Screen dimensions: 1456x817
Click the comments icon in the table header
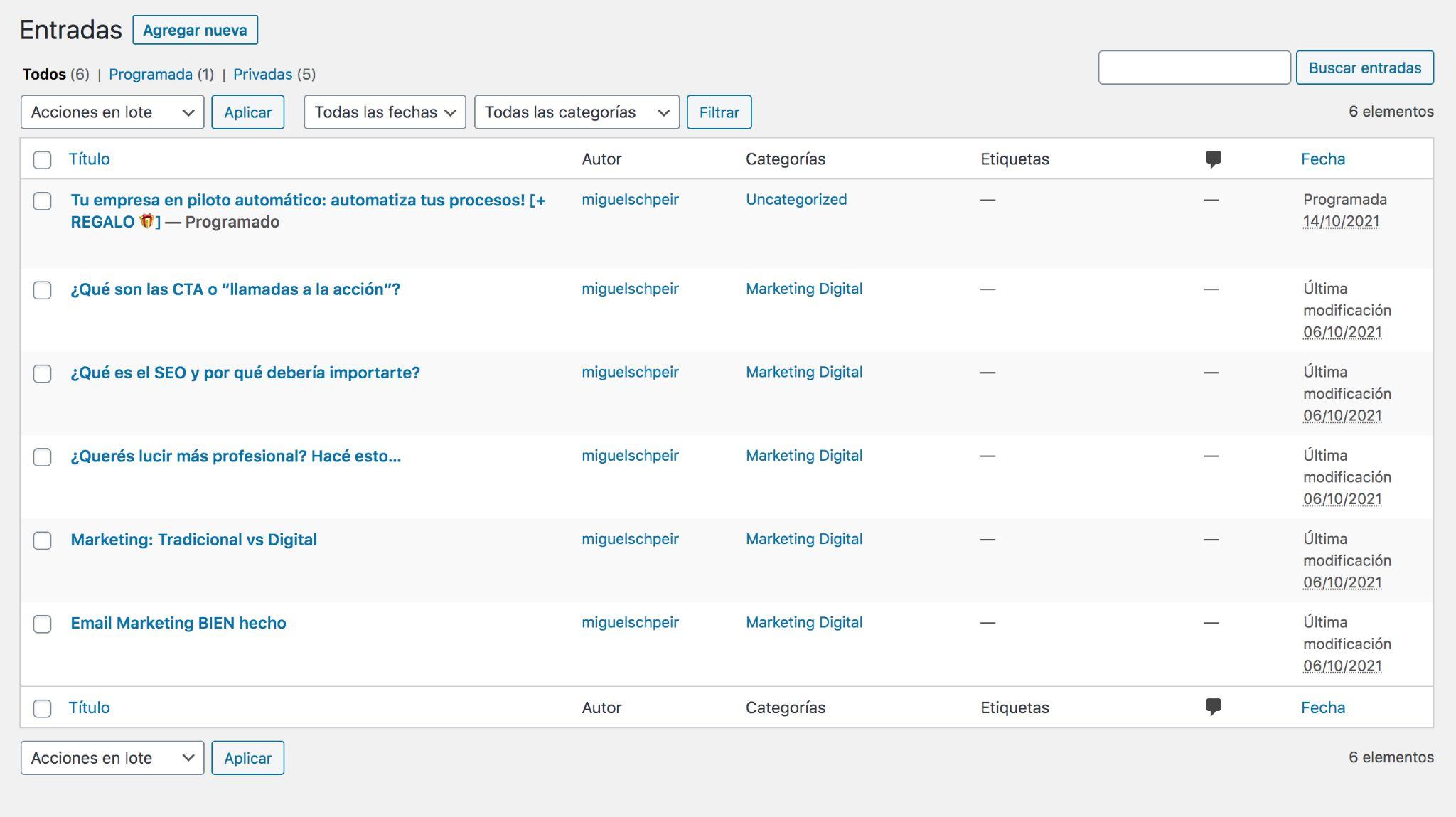[x=1213, y=159]
